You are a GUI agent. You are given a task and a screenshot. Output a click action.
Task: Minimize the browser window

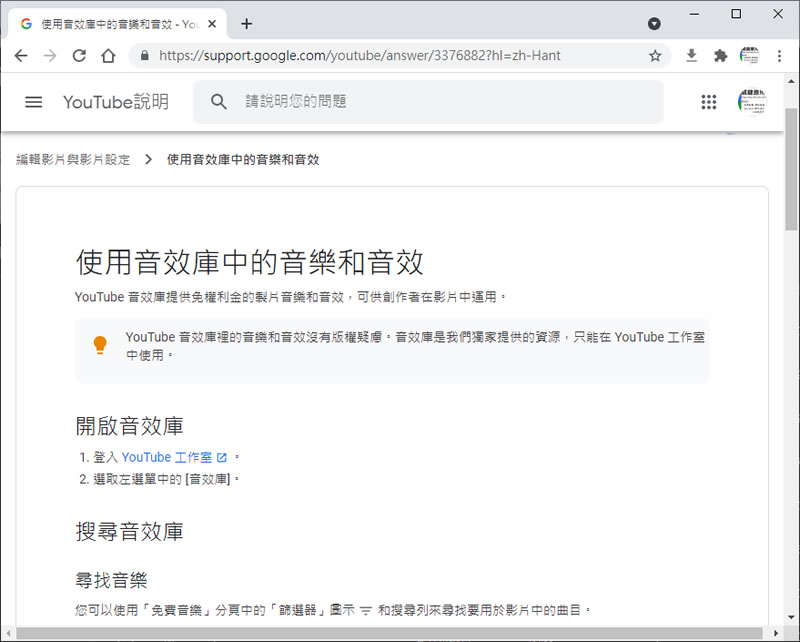[694, 14]
